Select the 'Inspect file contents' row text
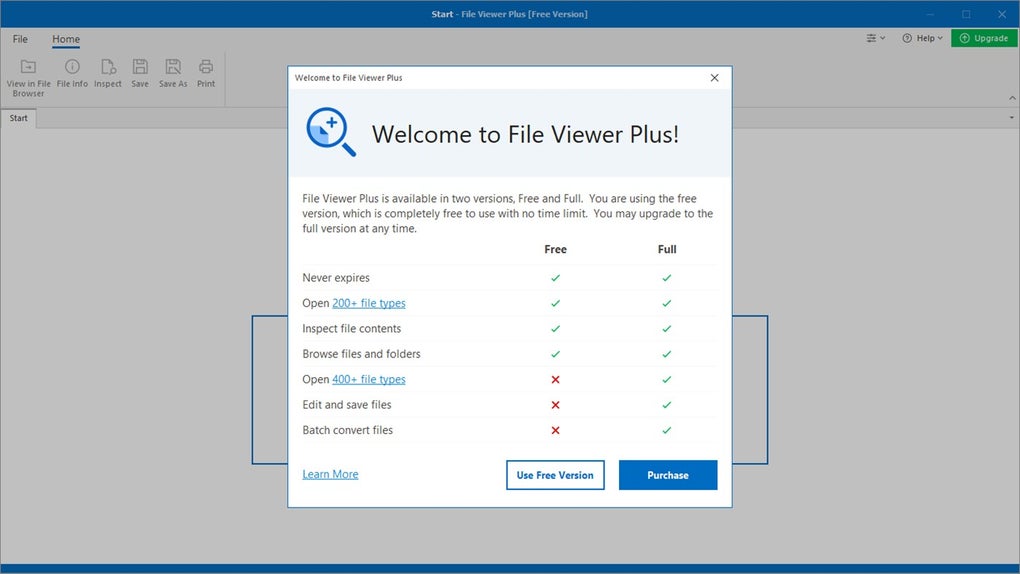 click(351, 329)
